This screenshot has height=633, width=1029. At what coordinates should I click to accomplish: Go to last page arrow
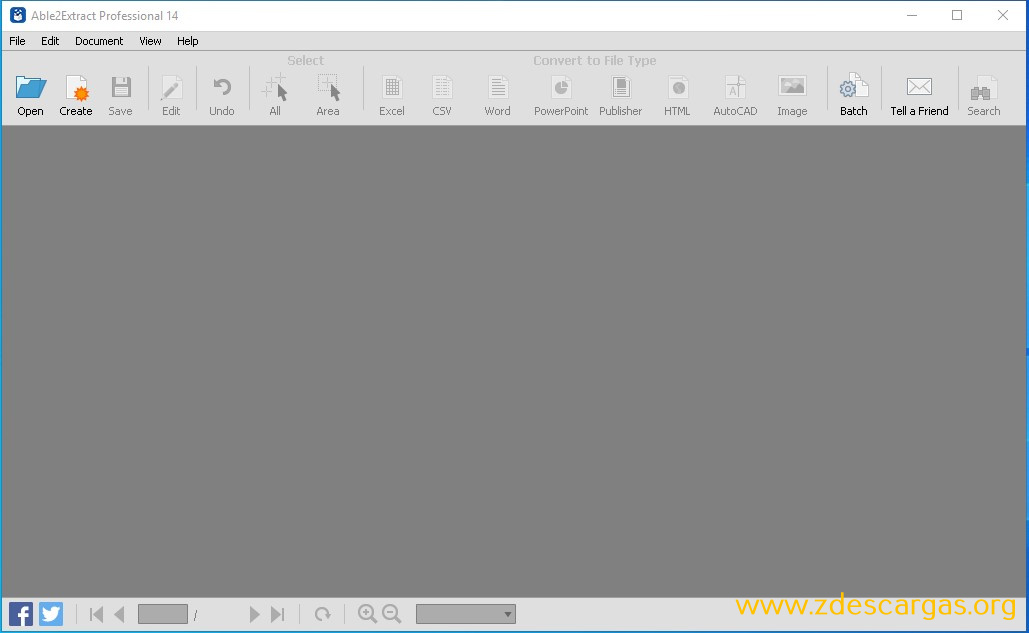coord(278,614)
